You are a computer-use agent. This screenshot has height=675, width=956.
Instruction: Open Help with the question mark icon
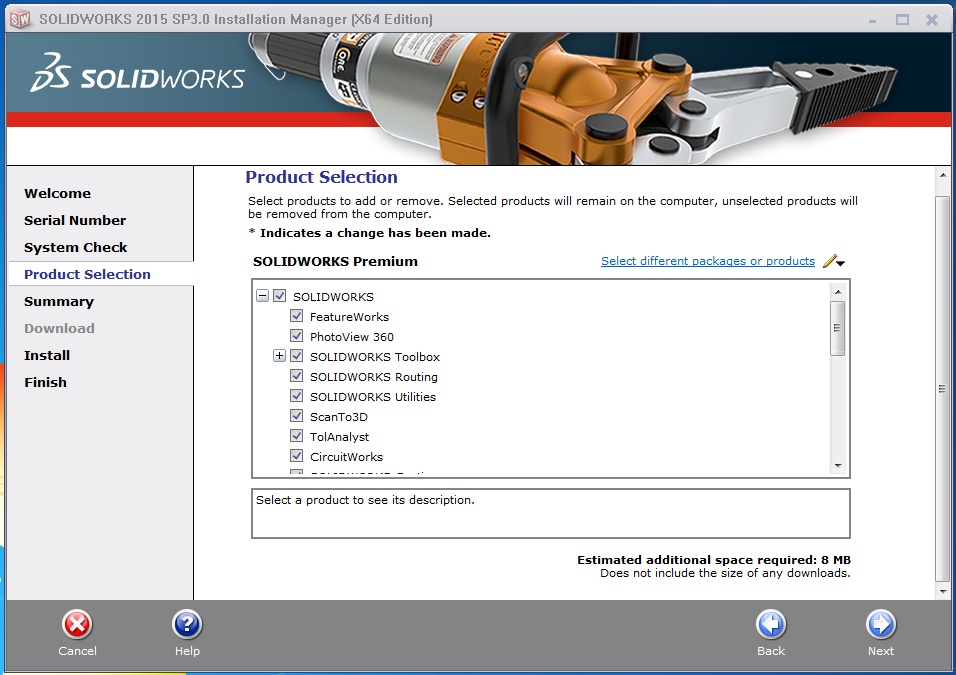(x=187, y=624)
